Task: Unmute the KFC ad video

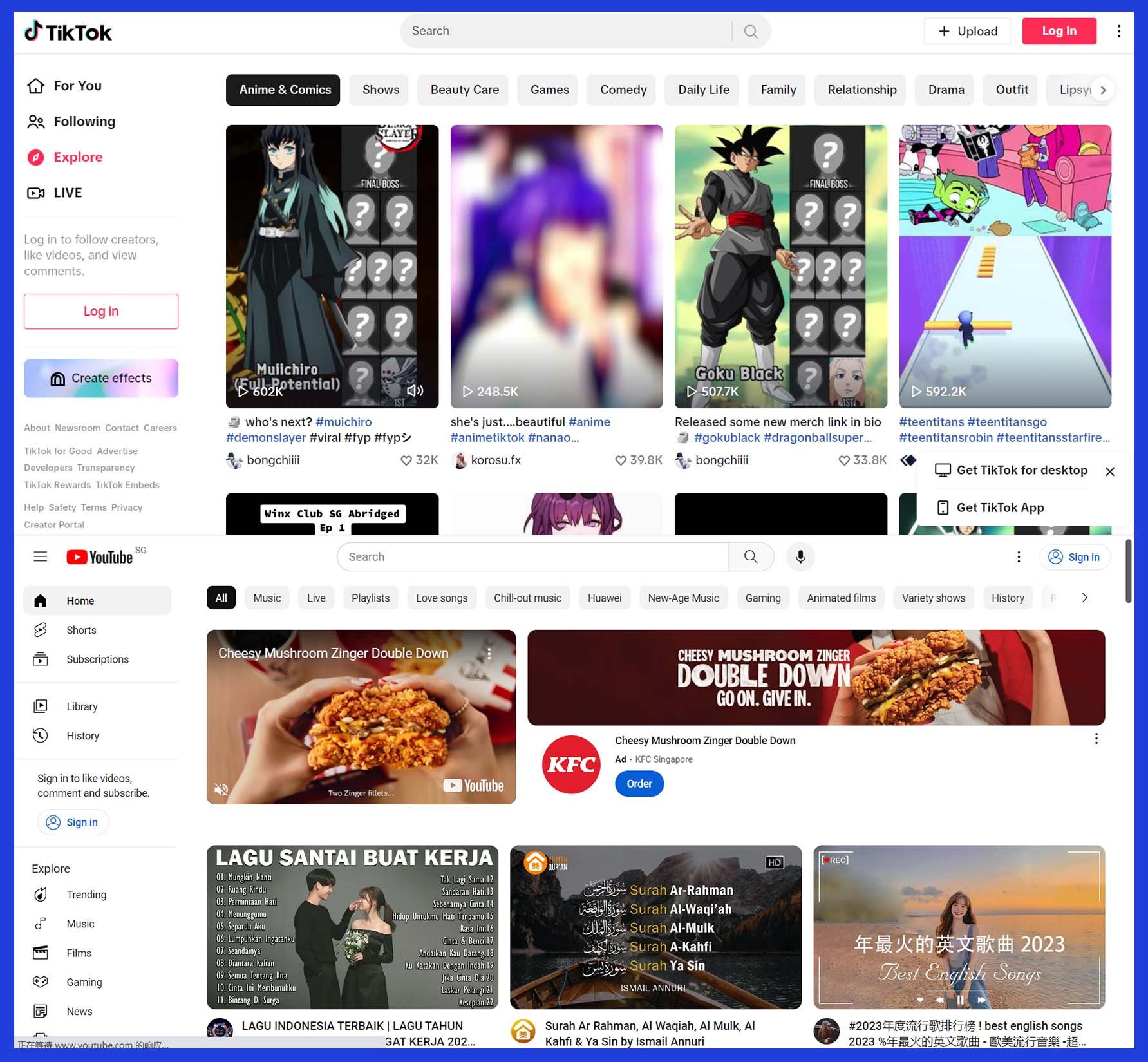Action: (221, 790)
